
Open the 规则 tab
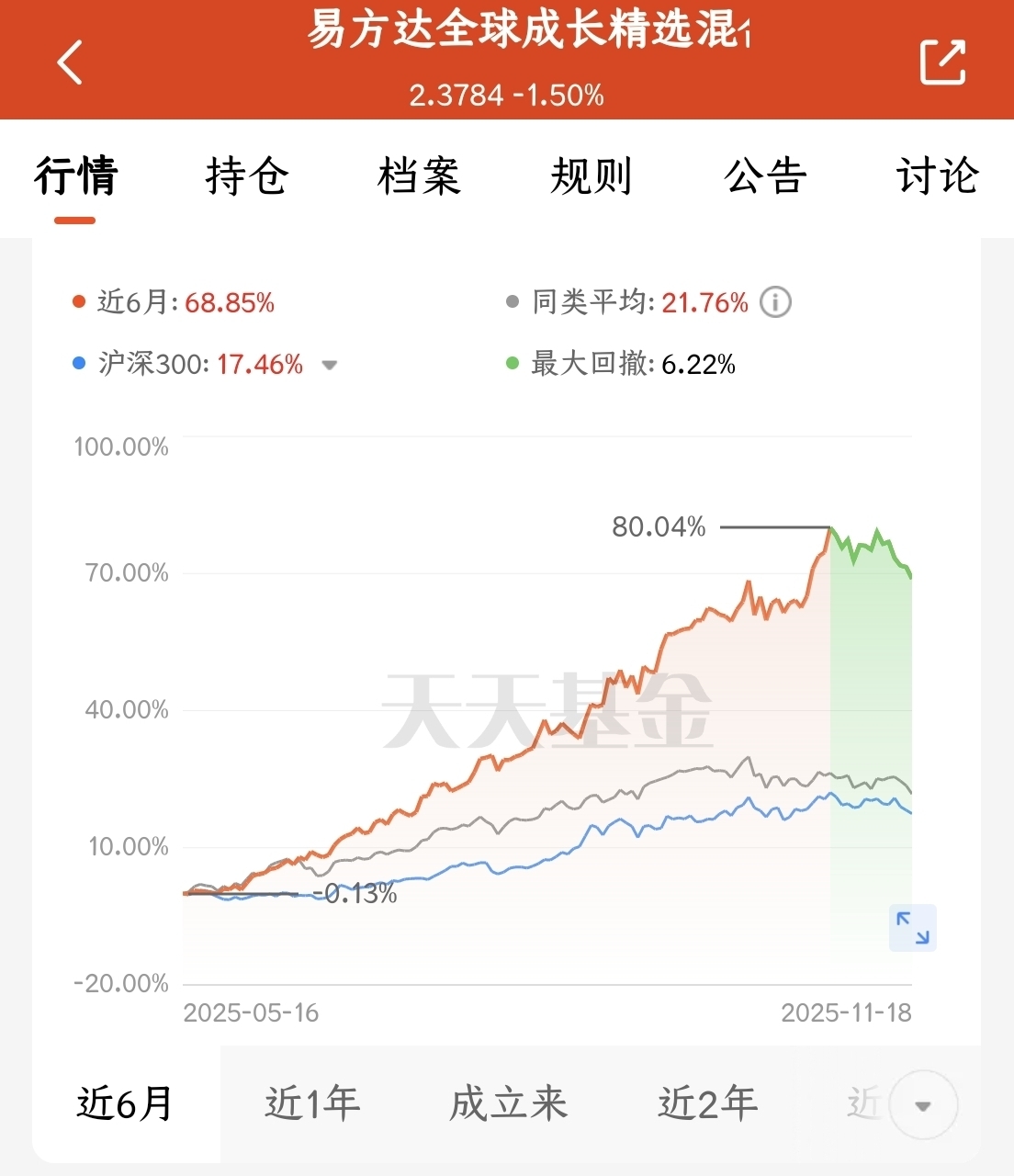tap(591, 175)
